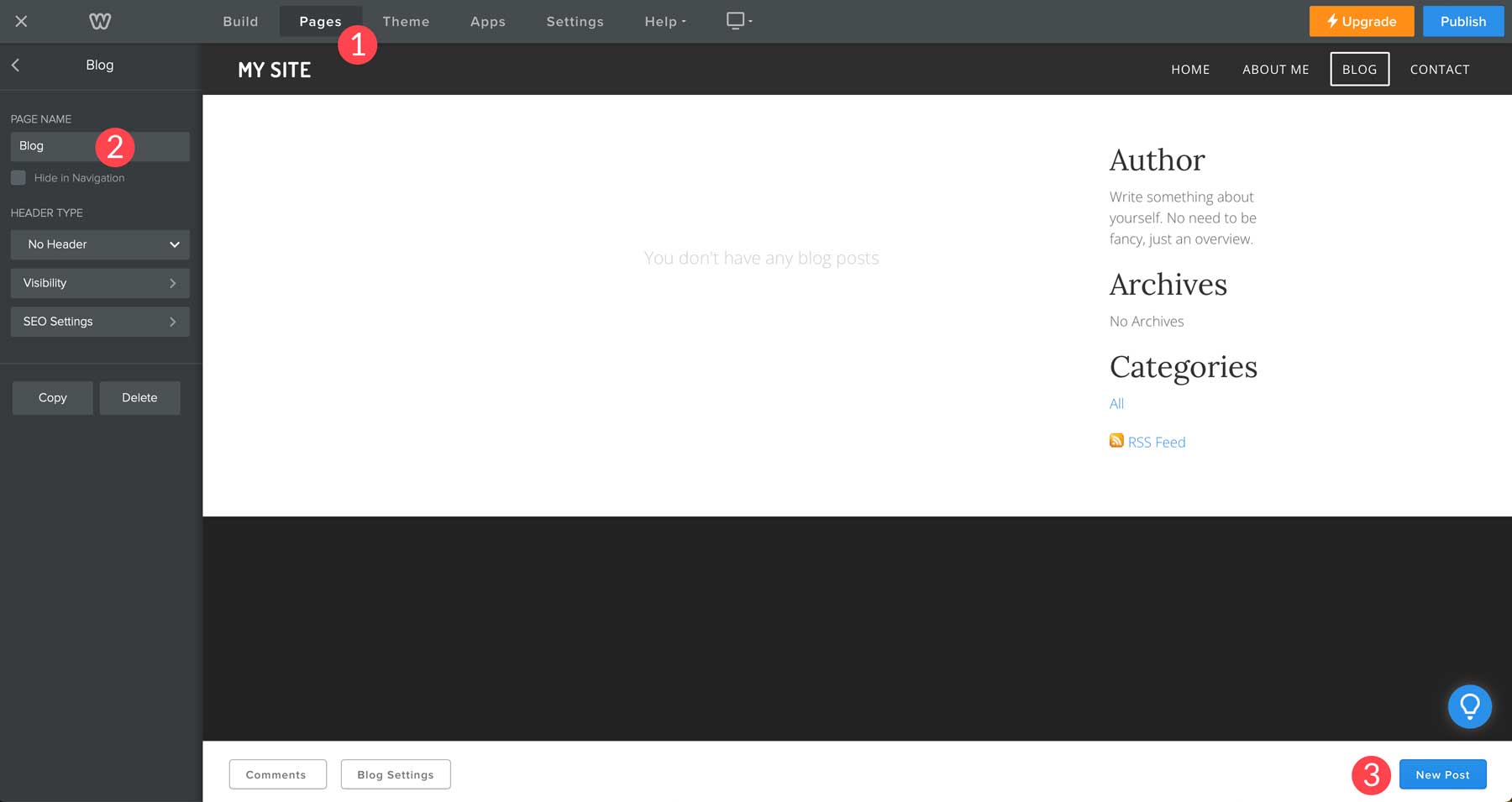Open the device preview monitor icon
Image resolution: width=1512 pixels, height=802 pixels.
[x=735, y=19]
